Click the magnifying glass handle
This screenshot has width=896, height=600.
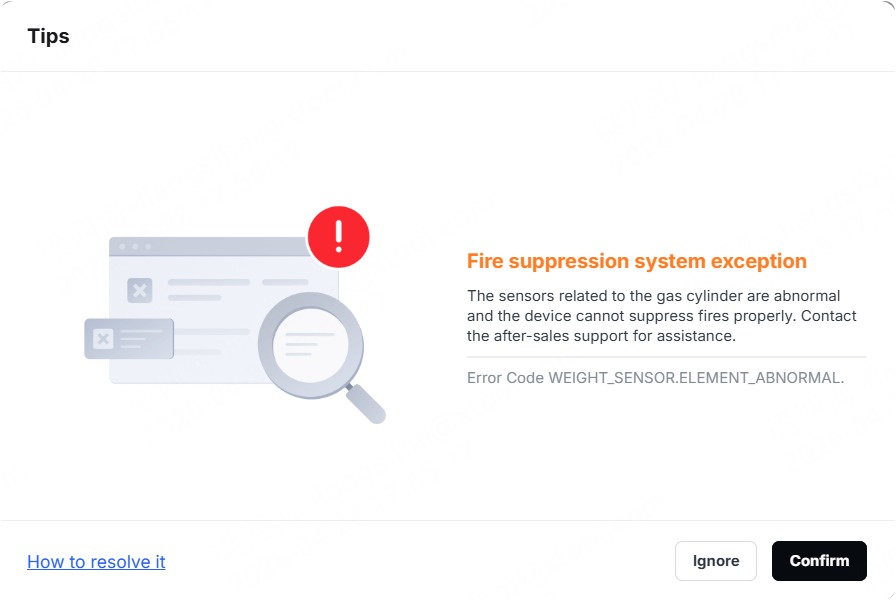click(x=366, y=403)
